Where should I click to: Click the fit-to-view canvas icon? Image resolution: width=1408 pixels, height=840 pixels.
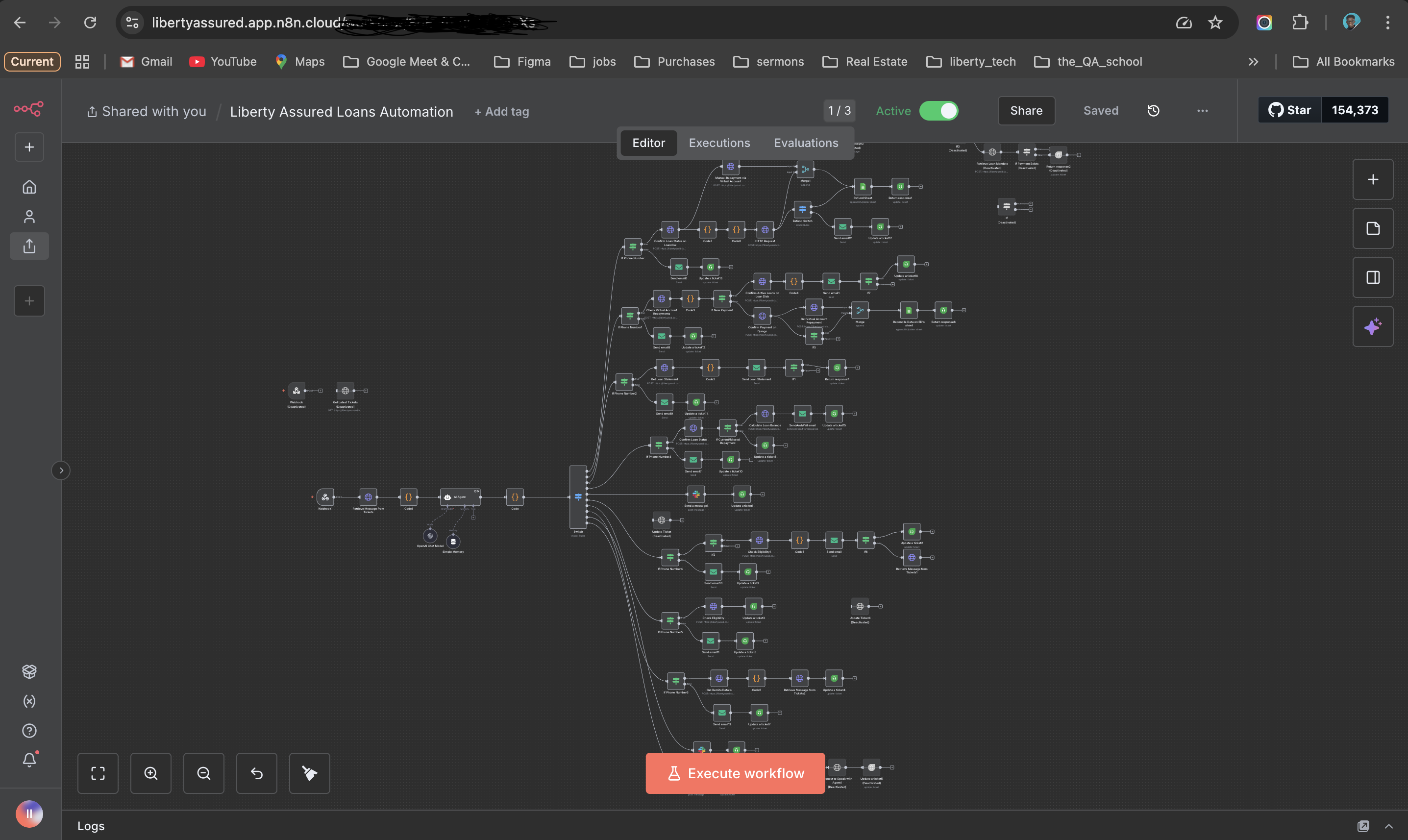98,773
